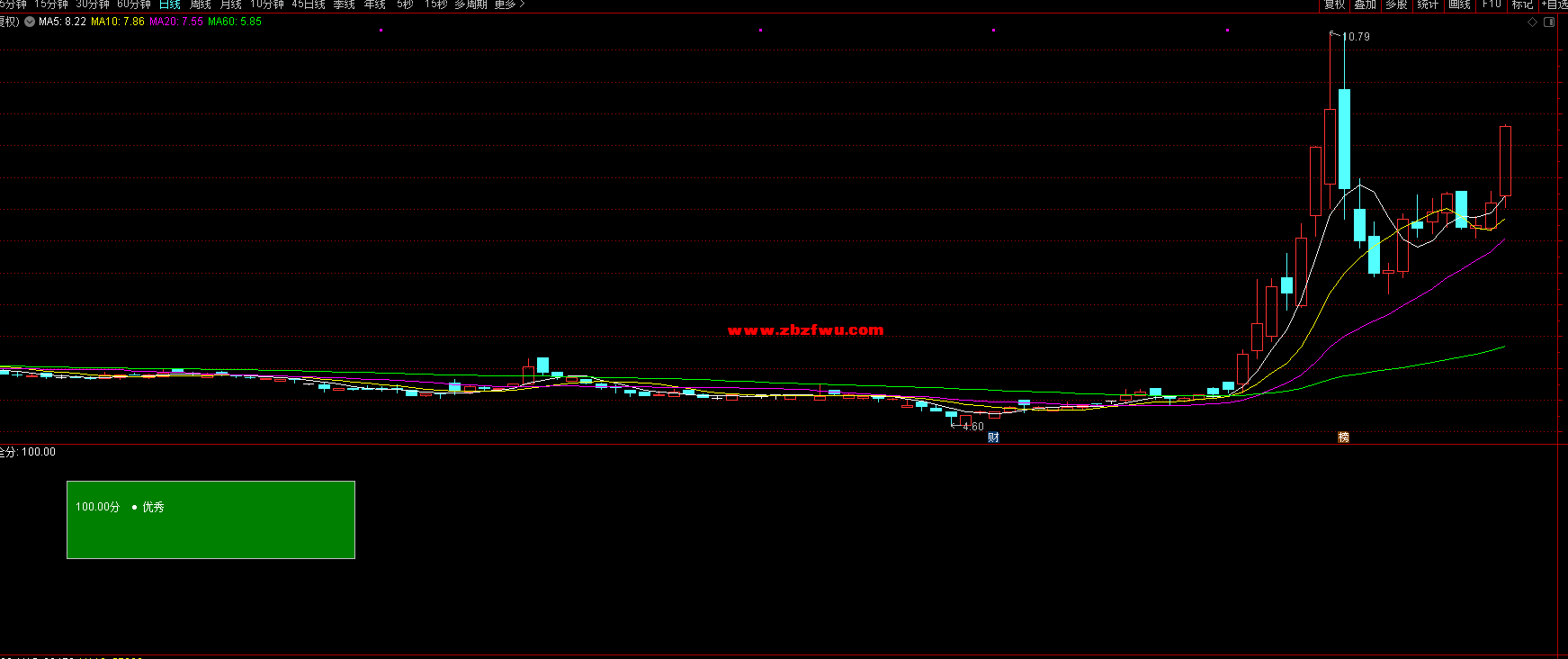Image resolution: width=1568 pixels, height=659 pixels.
Task: Toggle the side panel icon at chart top-right
Action: (x=1549, y=23)
